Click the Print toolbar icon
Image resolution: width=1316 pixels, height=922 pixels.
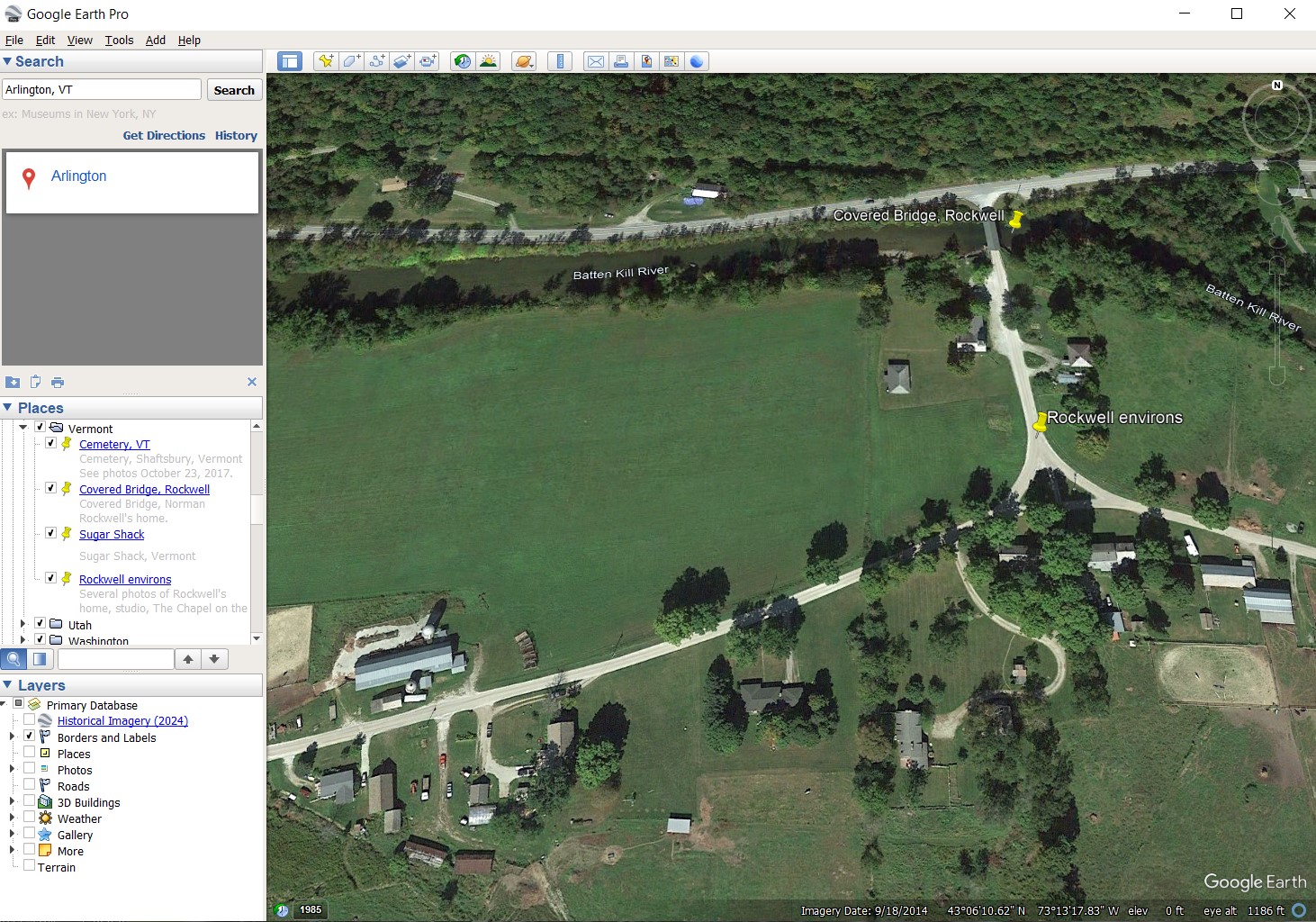pos(621,61)
